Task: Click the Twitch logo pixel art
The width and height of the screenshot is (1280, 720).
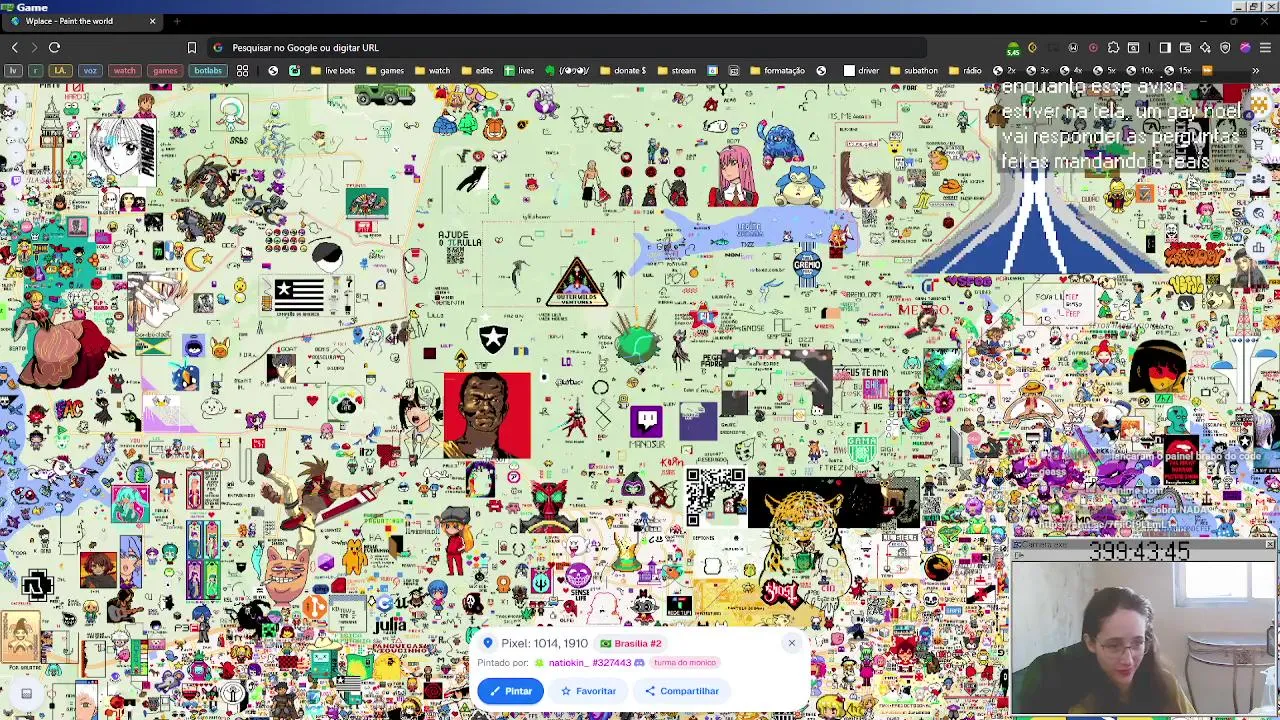Action: pyautogui.click(x=646, y=420)
